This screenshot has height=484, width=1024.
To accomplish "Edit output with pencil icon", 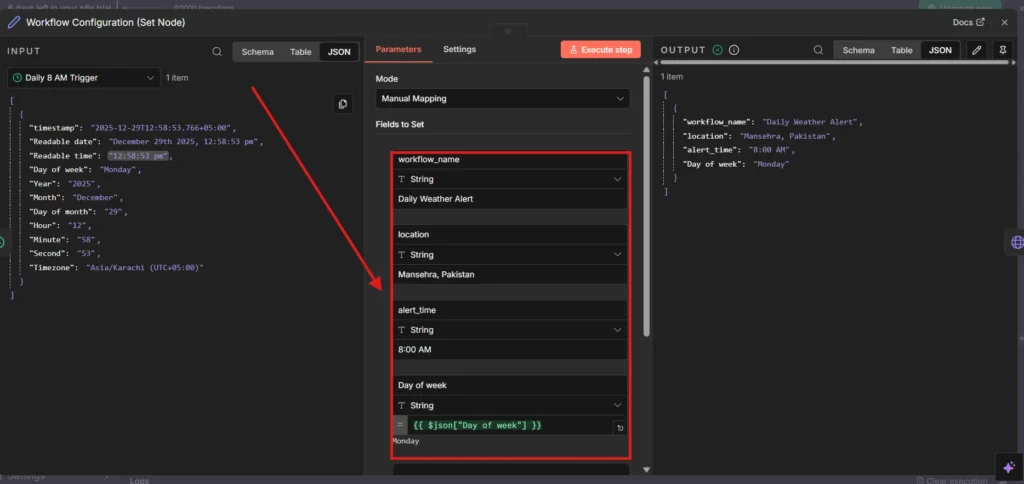I will pos(976,50).
